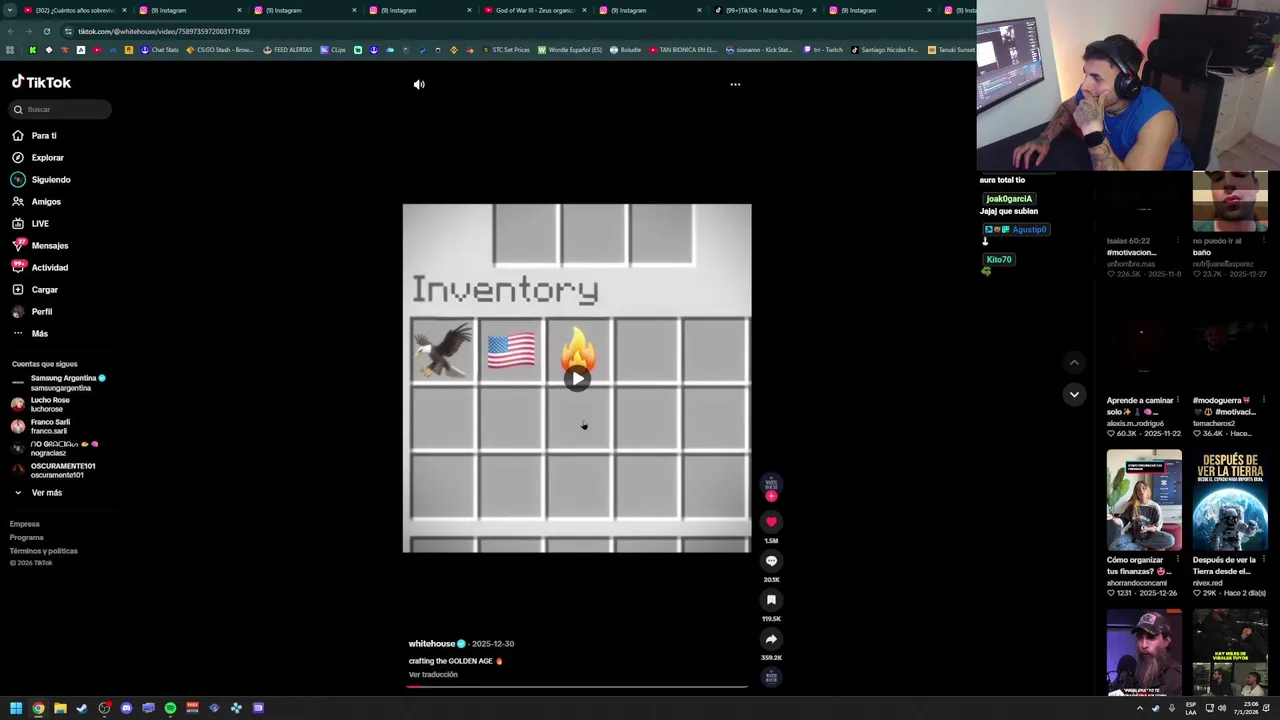Save the video with bookmark icon
1280x720 pixels.
tap(771, 600)
